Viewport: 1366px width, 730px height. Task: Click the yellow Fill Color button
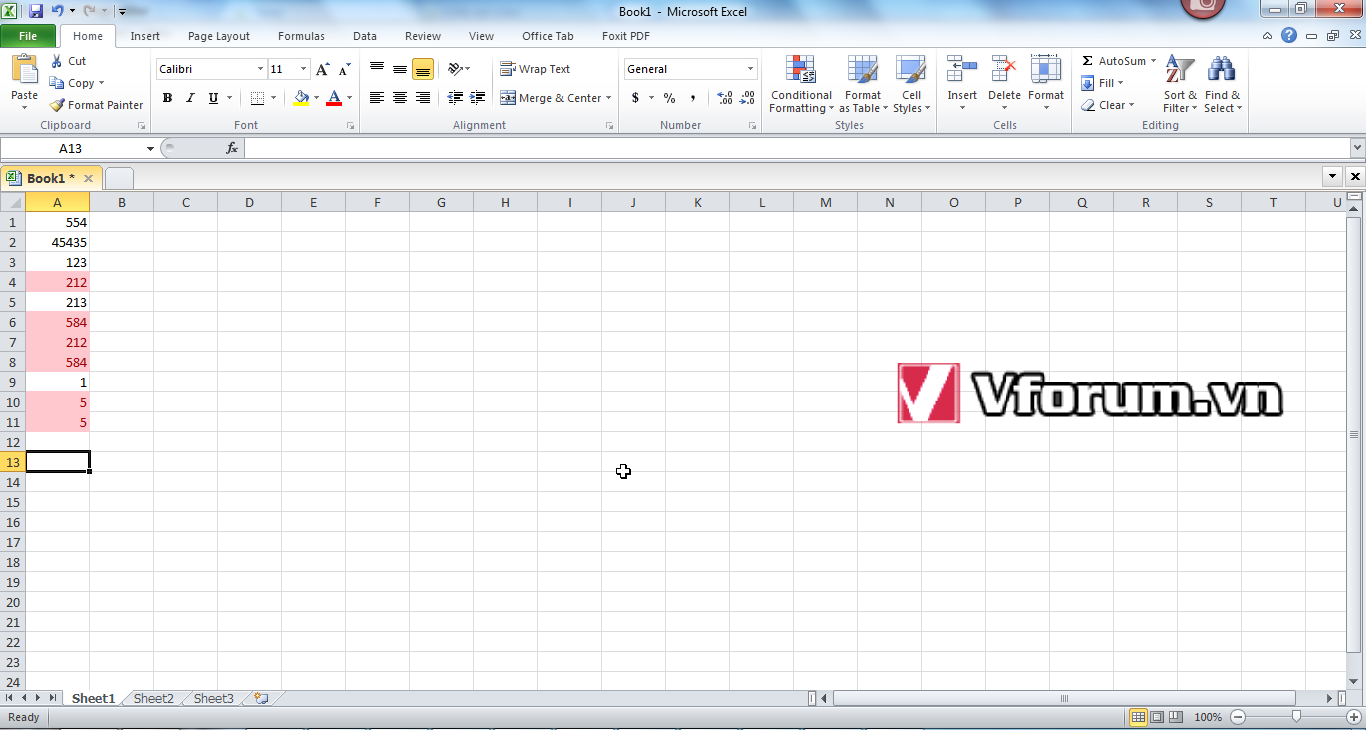point(301,98)
